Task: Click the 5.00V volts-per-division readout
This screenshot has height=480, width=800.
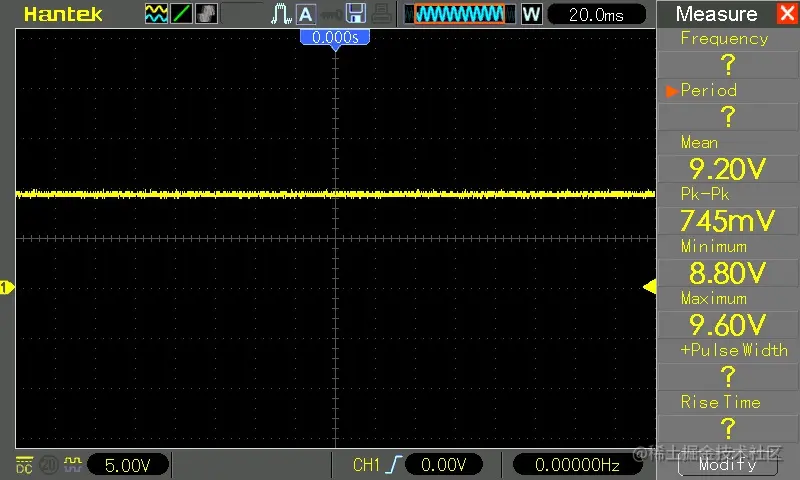Action: [x=128, y=464]
